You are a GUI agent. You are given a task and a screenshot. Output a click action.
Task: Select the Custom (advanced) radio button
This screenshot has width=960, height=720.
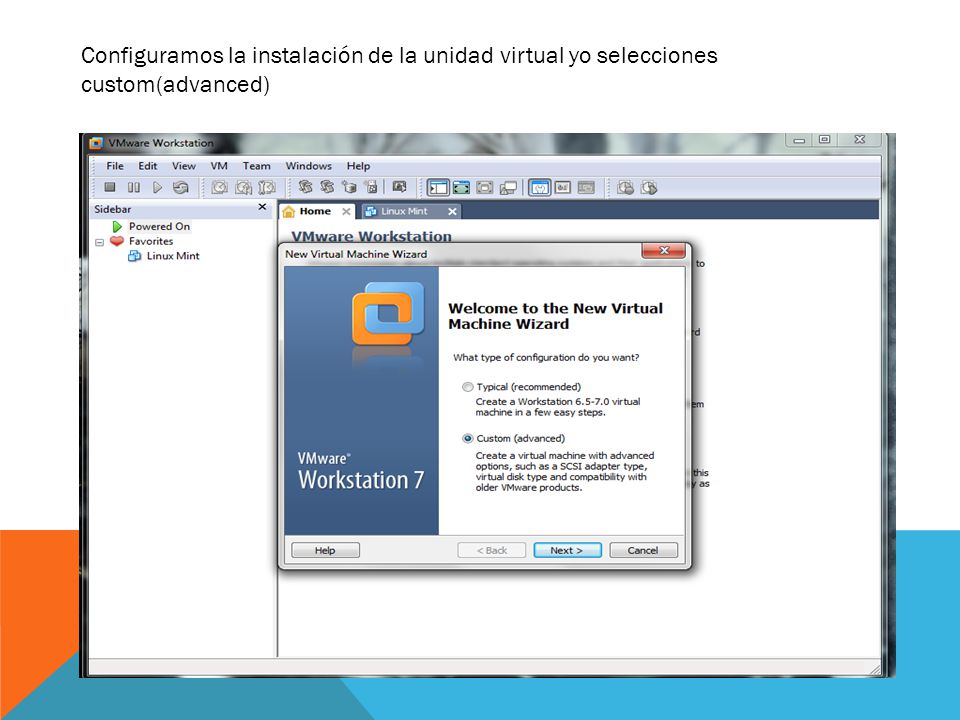pyautogui.click(x=468, y=438)
